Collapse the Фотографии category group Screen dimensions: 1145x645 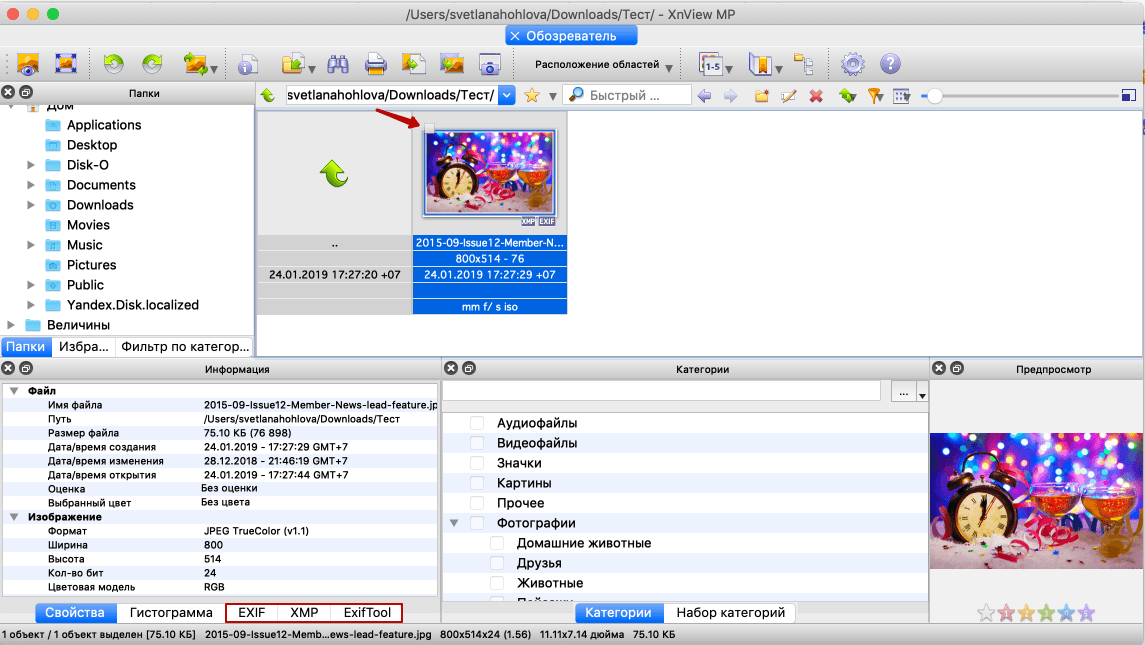pos(454,523)
